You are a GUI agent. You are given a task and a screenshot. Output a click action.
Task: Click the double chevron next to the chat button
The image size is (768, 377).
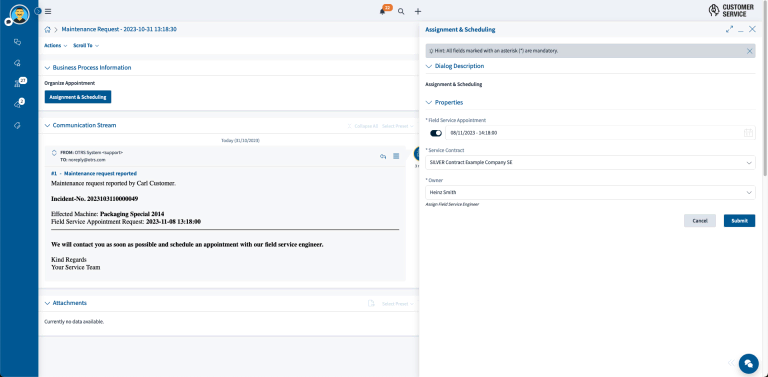[x=731, y=363]
